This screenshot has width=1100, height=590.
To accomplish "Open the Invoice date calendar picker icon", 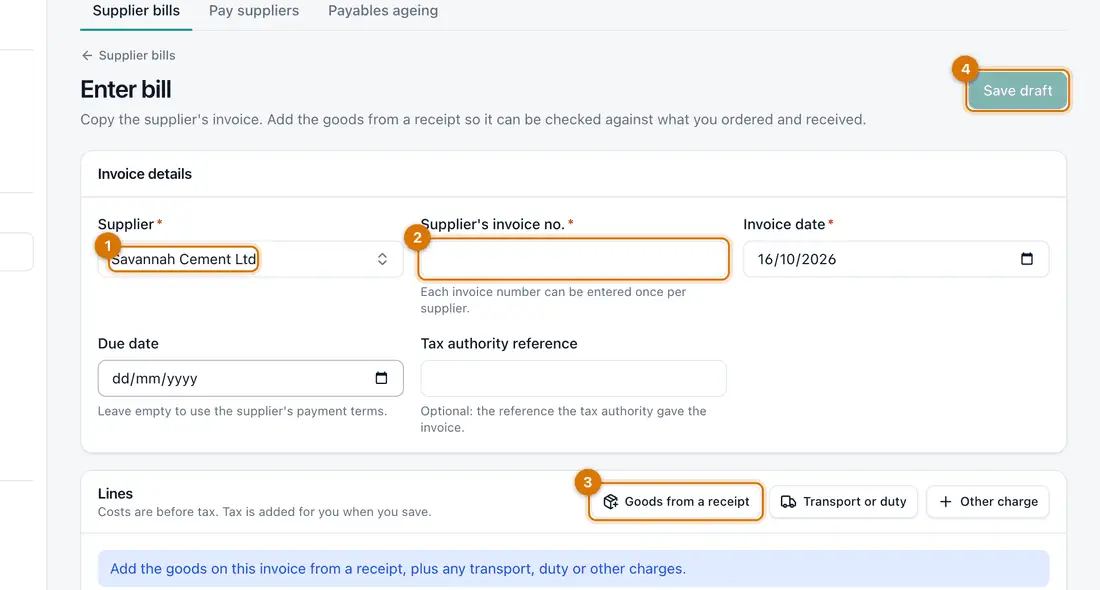I will point(1027,259).
